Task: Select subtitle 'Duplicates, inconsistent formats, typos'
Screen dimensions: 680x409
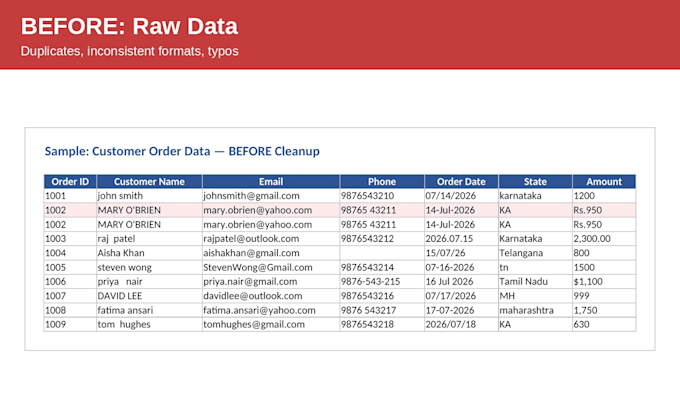Action: coord(130,51)
